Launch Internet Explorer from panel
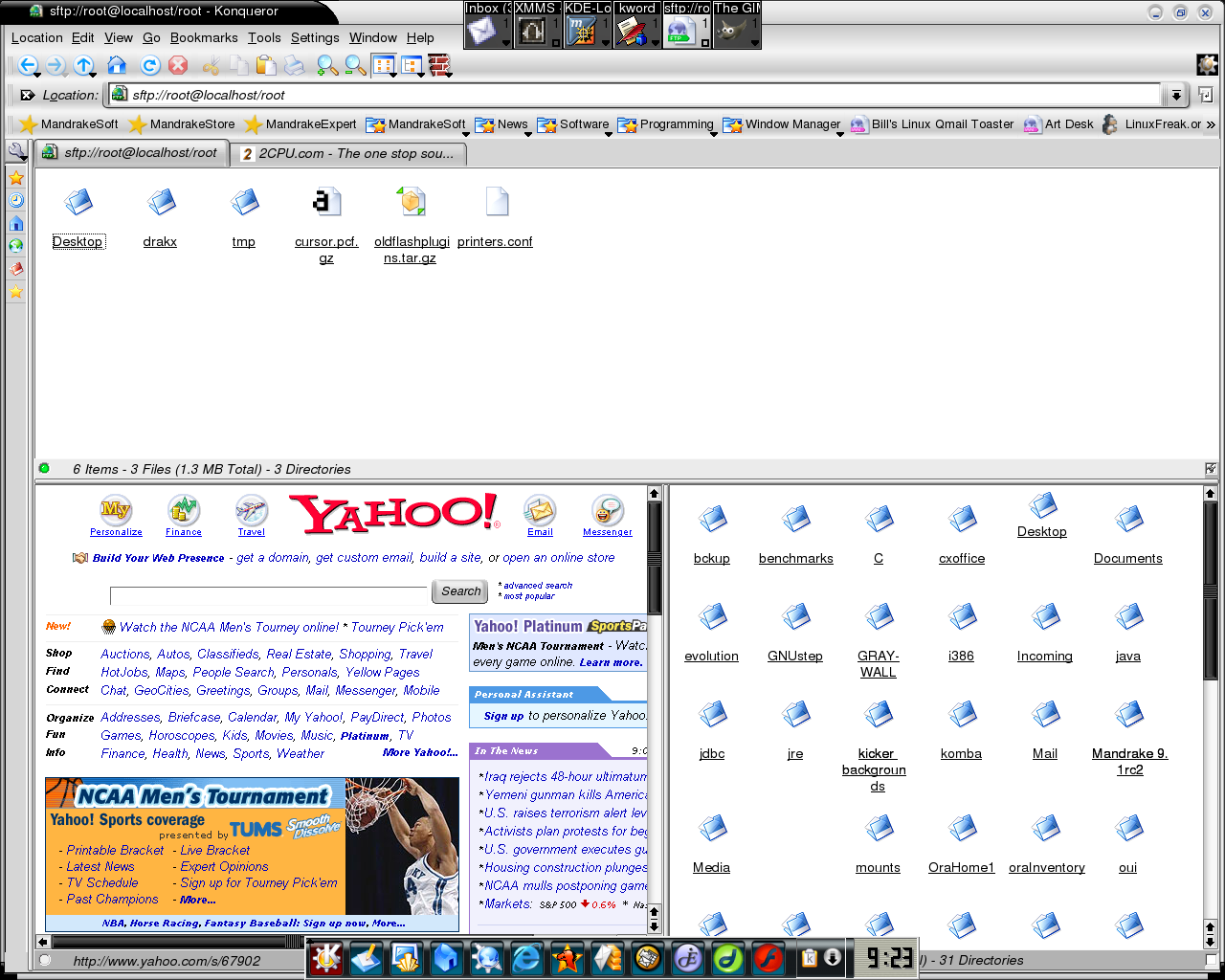The image size is (1225, 980). (x=526, y=957)
